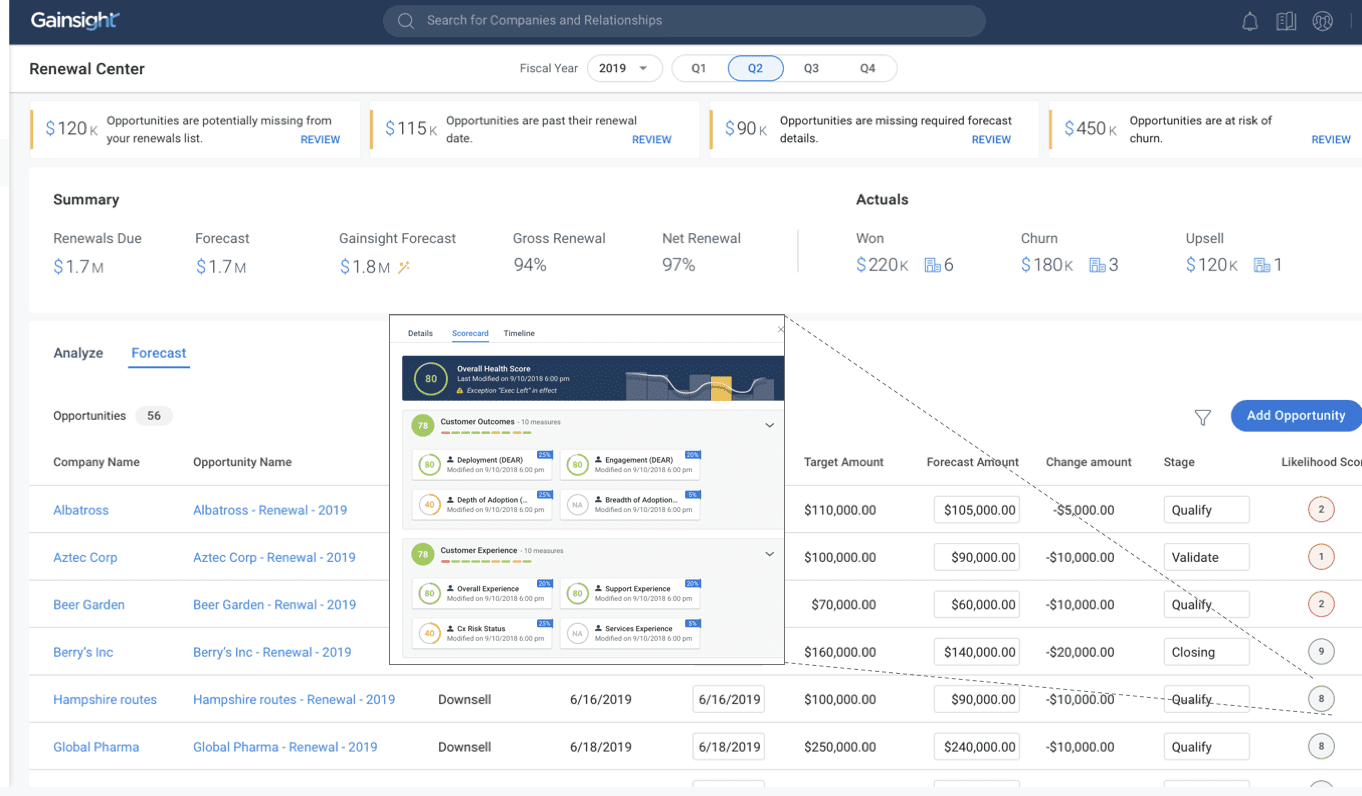1362x796 pixels.
Task: Click the building icon next to Churn
Action: [x=1097, y=265]
